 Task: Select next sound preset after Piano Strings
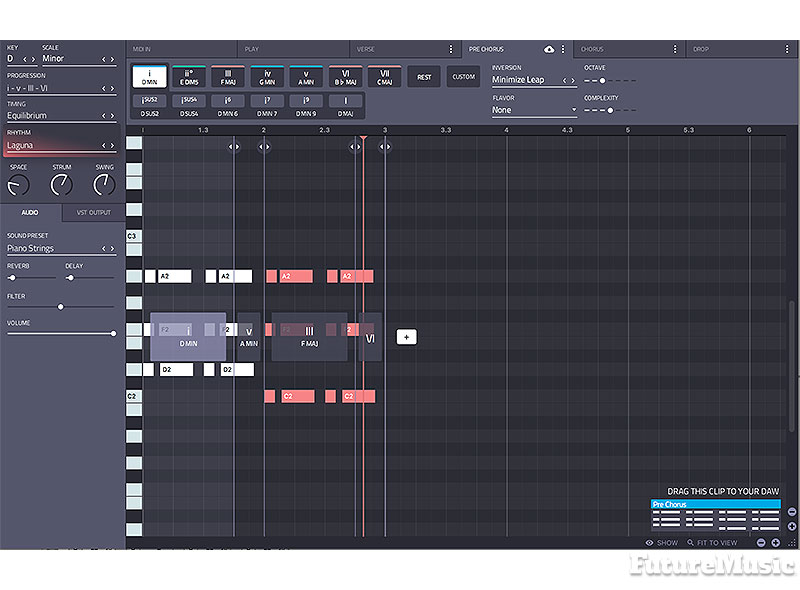[112, 249]
